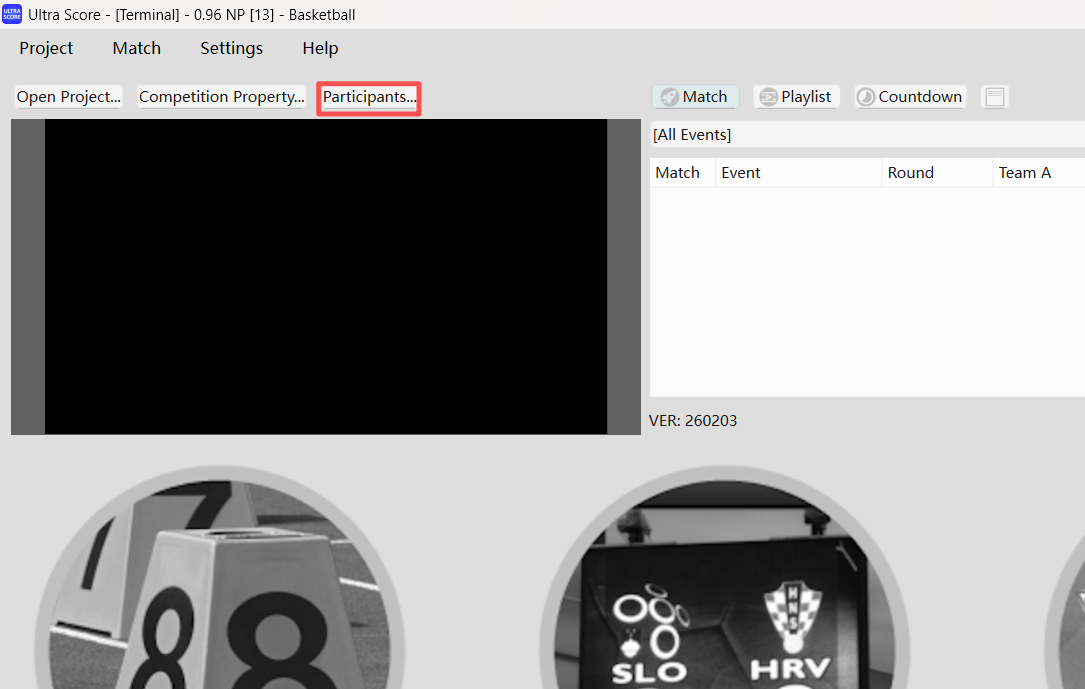Expand the [All Events] filter dropdown
This screenshot has height=689, width=1085.
pyautogui.click(x=866, y=135)
